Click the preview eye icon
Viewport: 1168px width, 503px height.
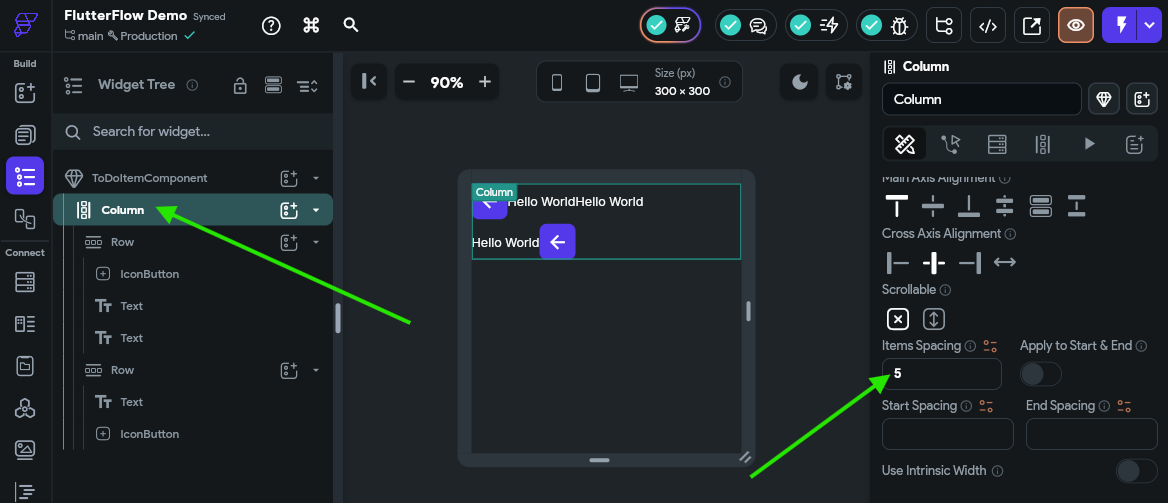[x=1076, y=25]
